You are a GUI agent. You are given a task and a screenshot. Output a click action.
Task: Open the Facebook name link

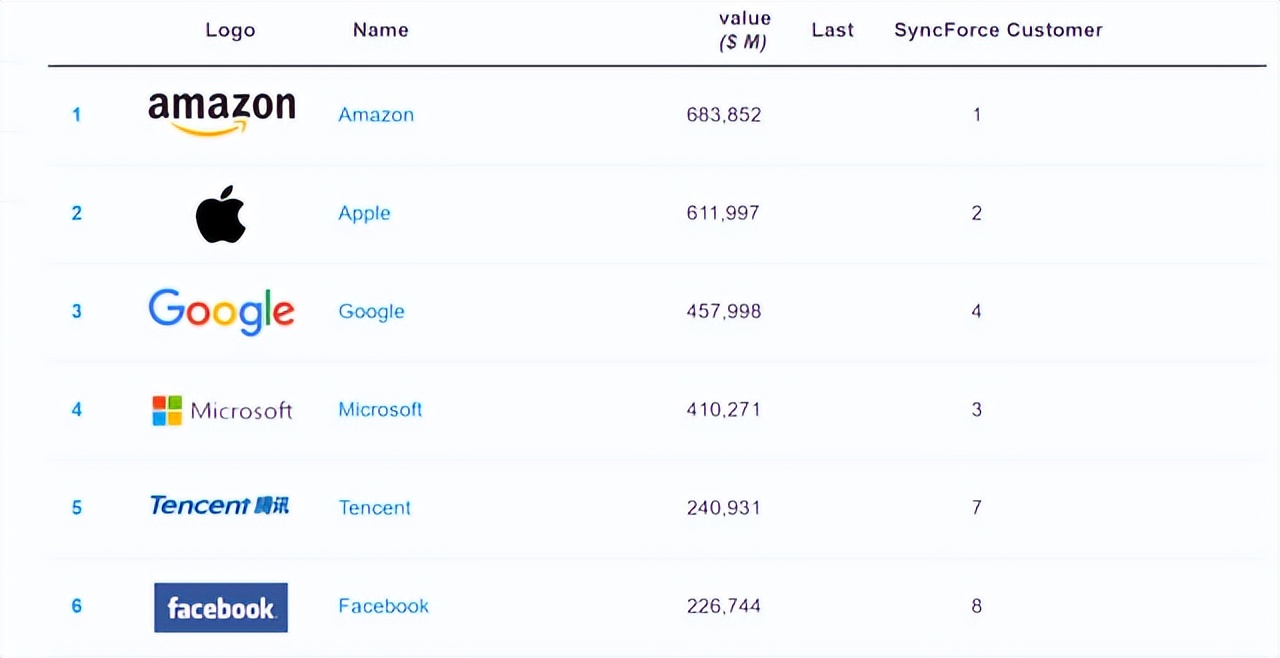[x=383, y=606]
